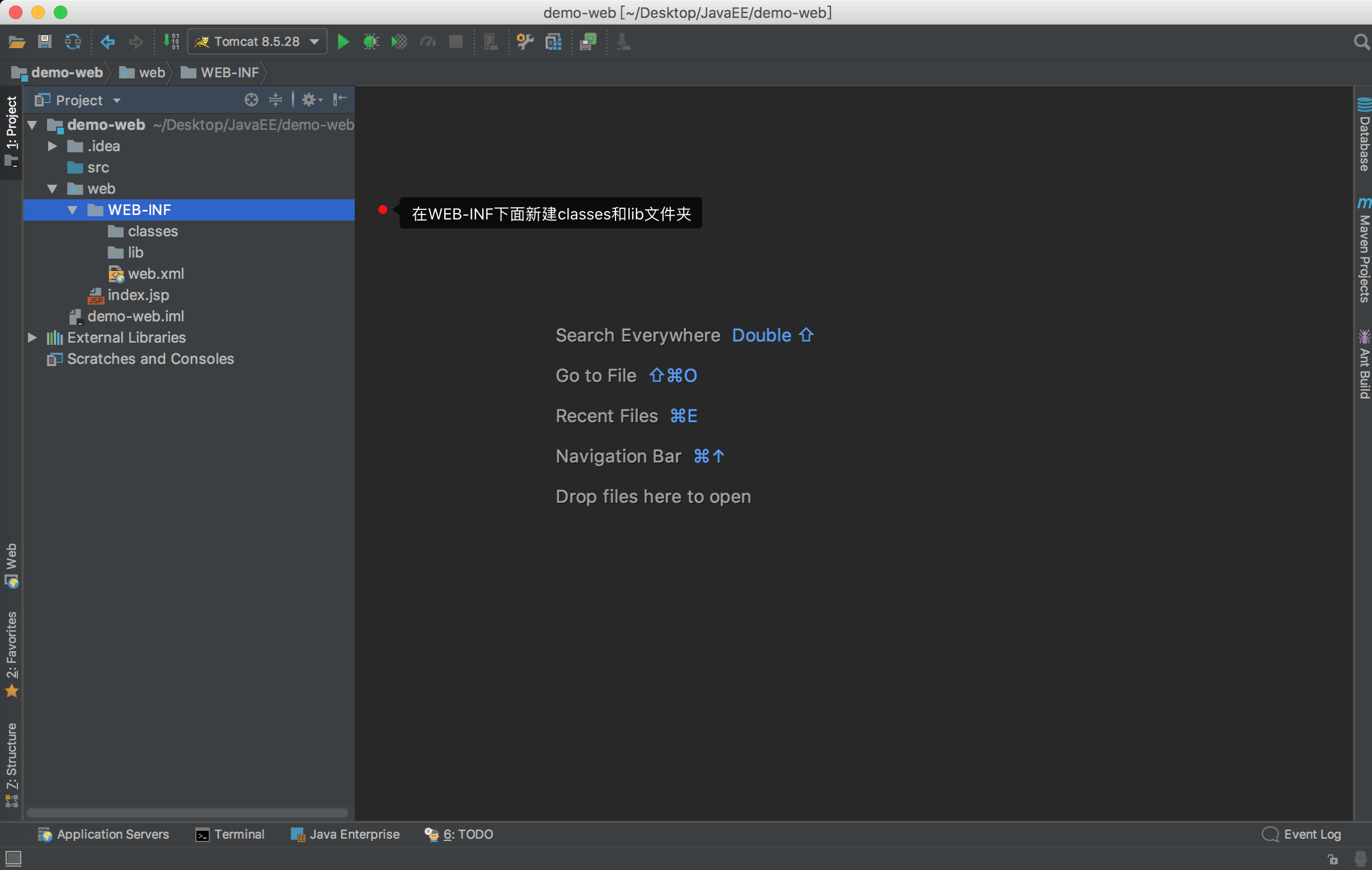Expand External Libraries node
Image resolution: width=1372 pixels, height=870 pixels.
tap(32, 338)
